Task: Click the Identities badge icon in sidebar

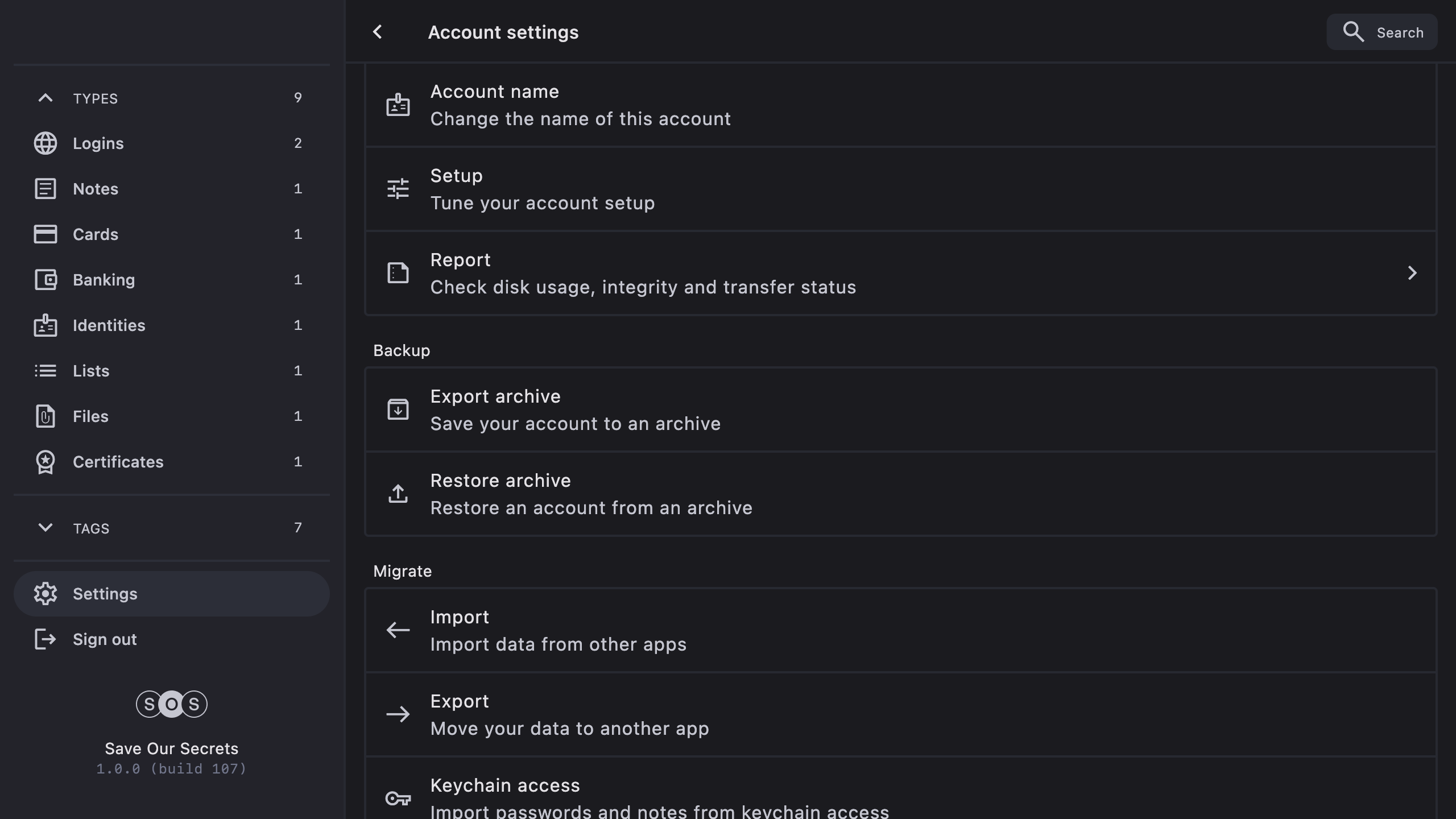Action: pyautogui.click(x=45, y=325)
